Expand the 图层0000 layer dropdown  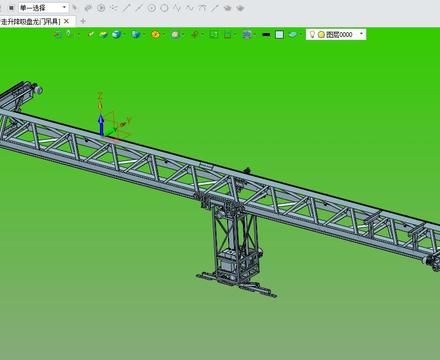pyautogui.click(x=361, y=34)
